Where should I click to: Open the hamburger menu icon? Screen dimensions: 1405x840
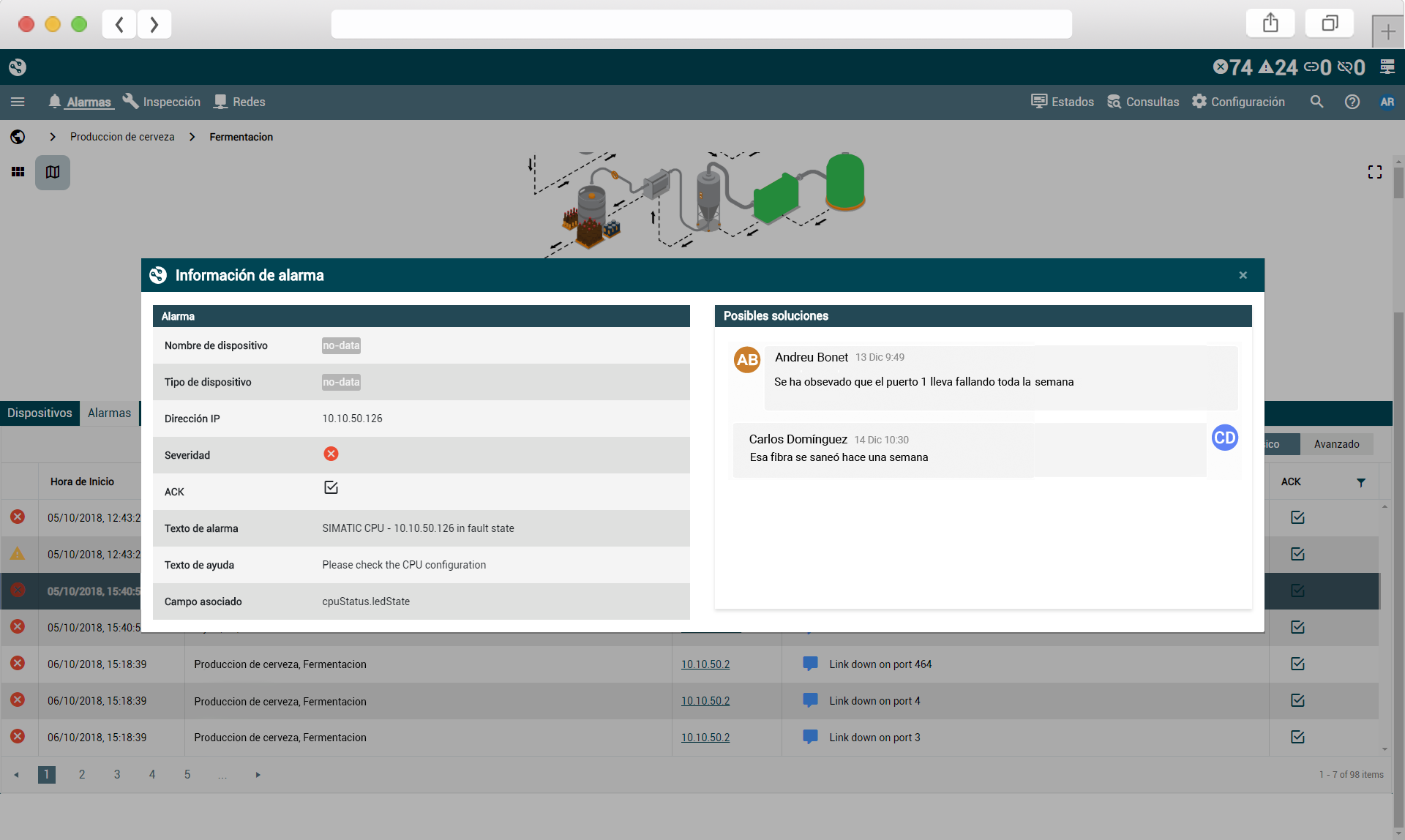(x=18, y=102)
